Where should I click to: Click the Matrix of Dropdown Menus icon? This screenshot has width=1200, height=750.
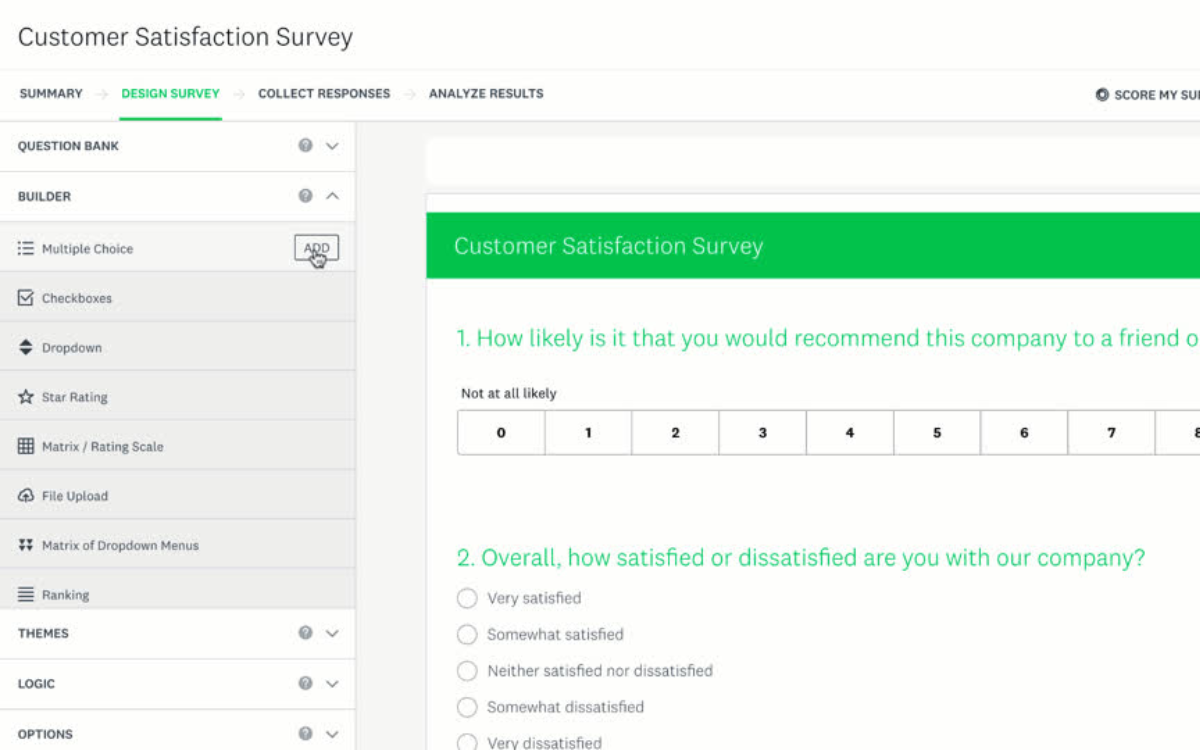26,545
